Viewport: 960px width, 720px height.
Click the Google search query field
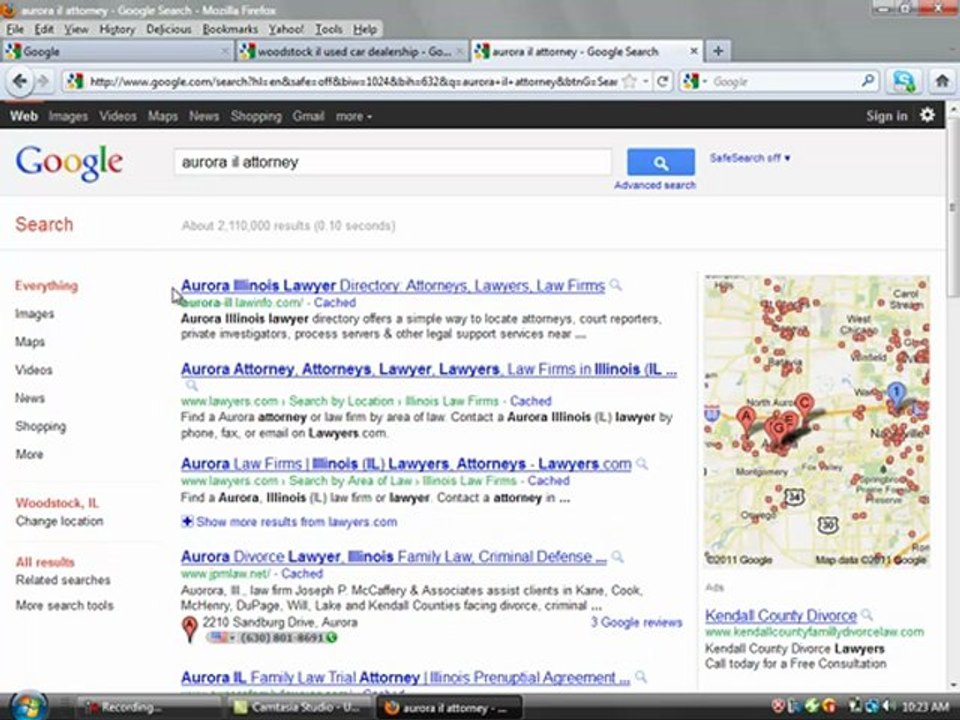coord(392,162)
